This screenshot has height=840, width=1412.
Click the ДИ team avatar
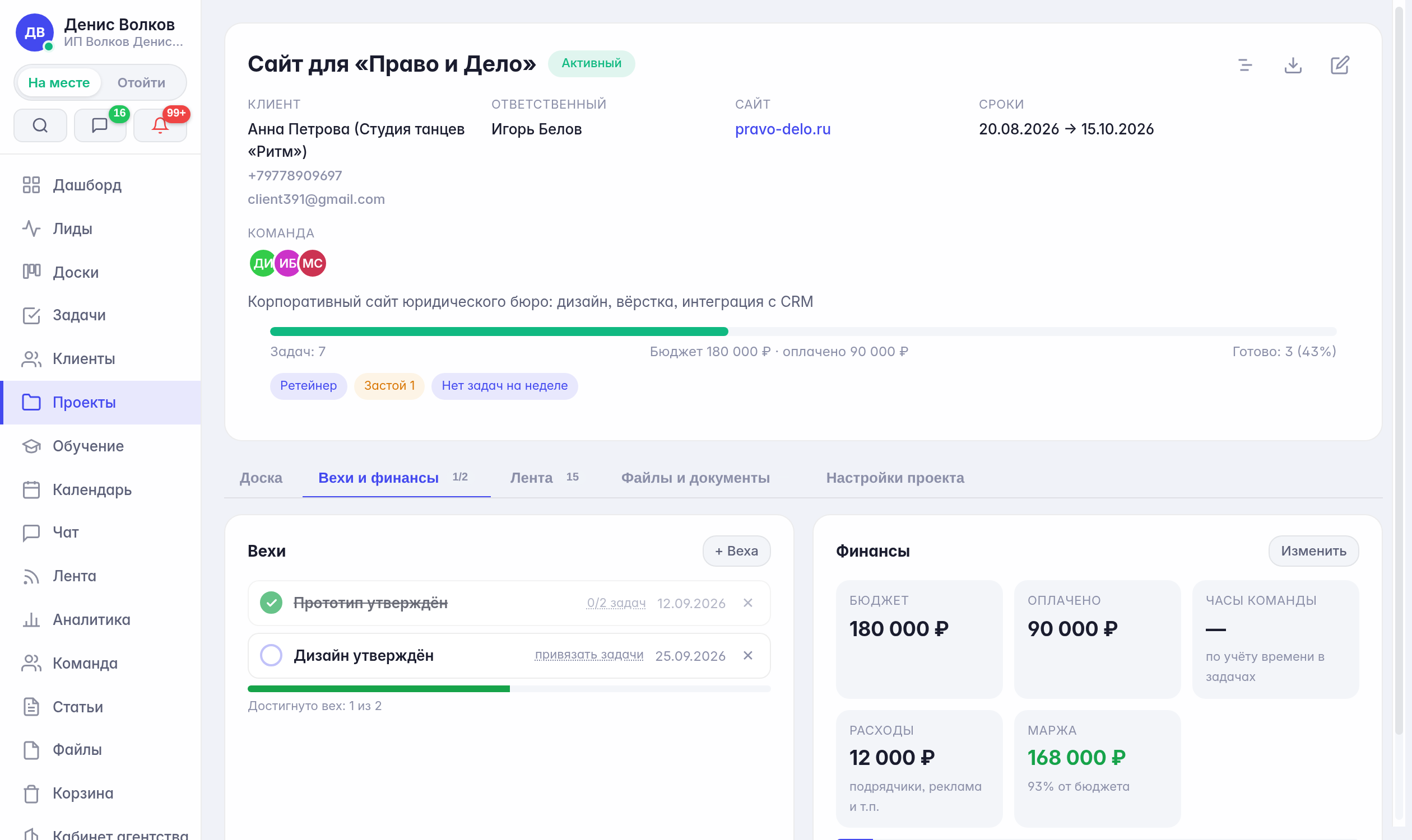point(262,263)
